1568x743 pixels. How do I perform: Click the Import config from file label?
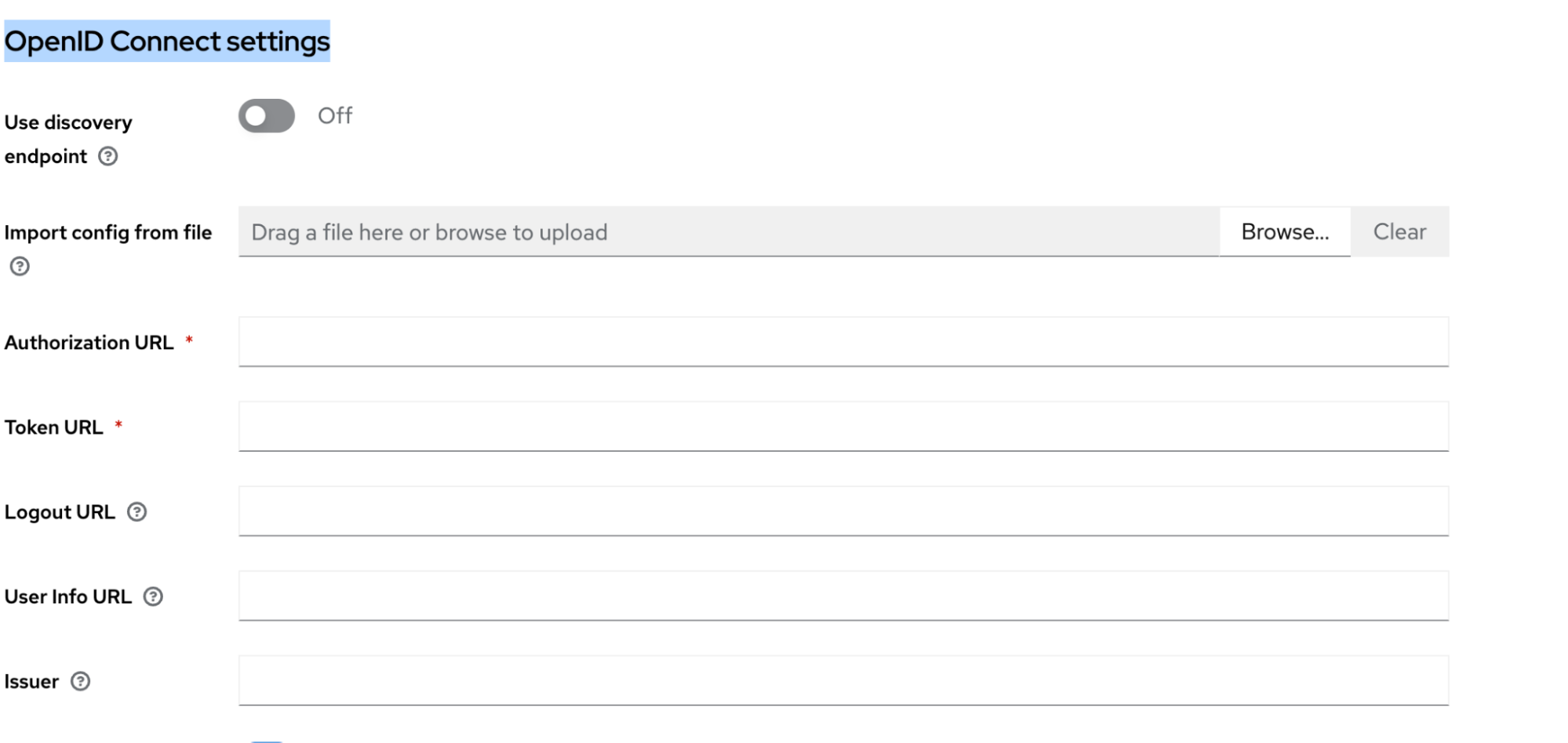click(x=107, y=233)
